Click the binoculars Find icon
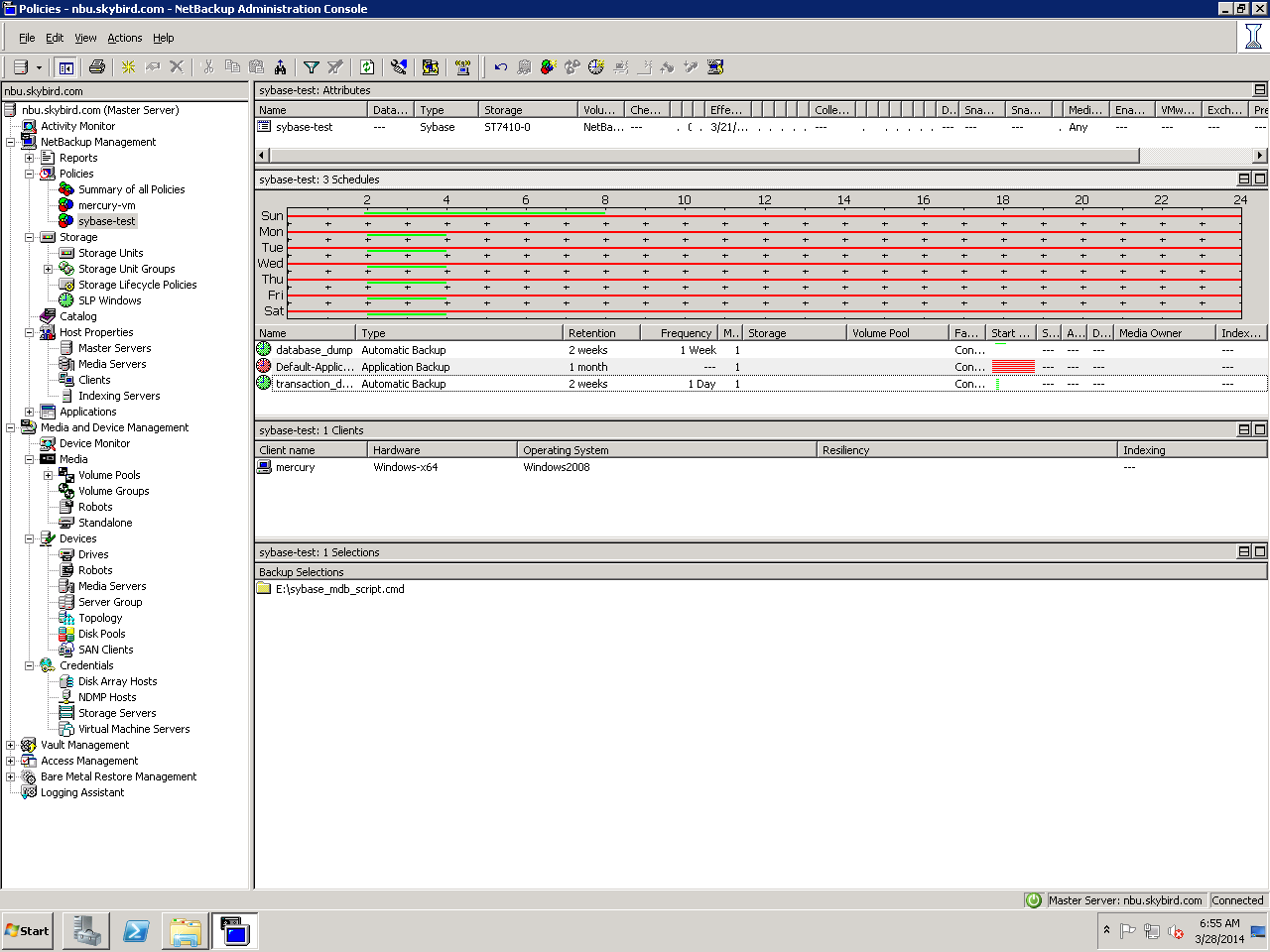Screen dimensions: 1270x952 click(281, 67)
